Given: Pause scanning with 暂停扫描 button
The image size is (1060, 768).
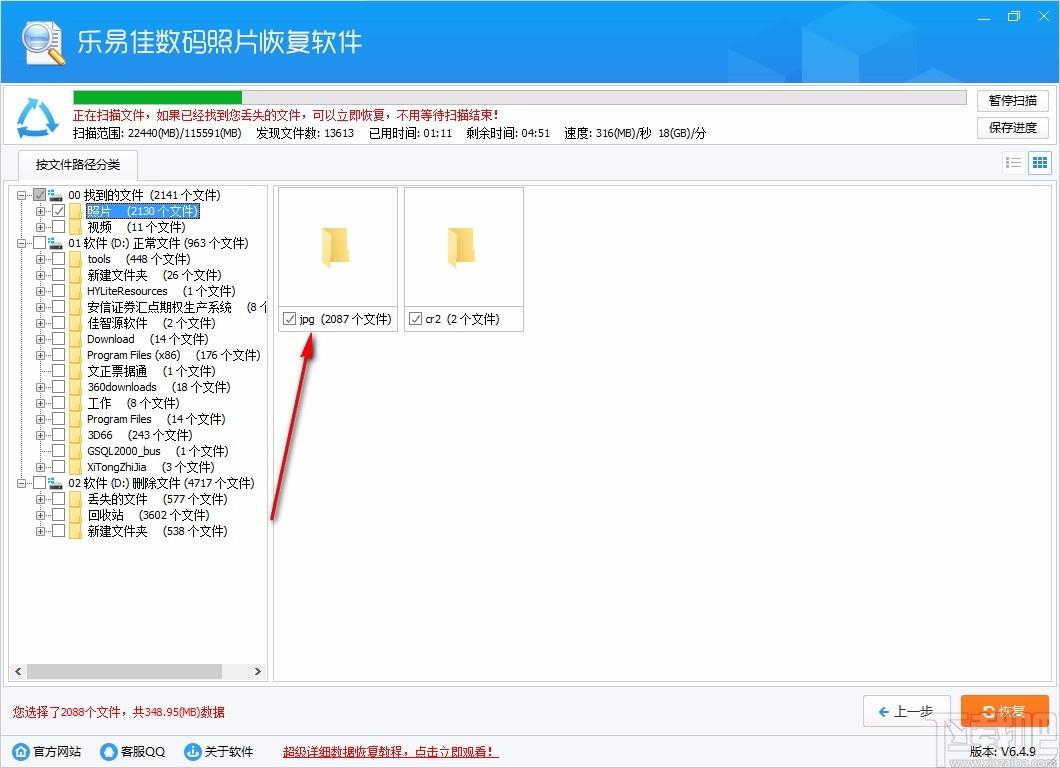Looking at the screenshot, I should click(1013, 101).
